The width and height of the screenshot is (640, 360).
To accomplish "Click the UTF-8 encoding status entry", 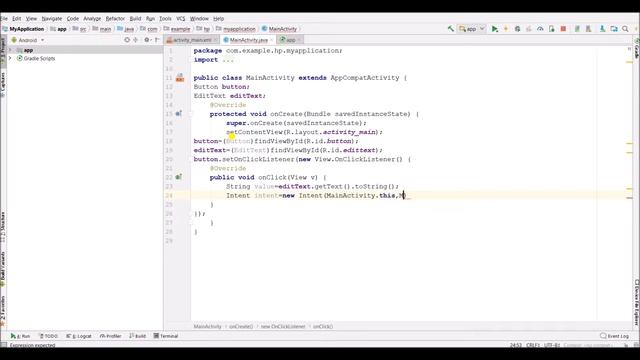I will point(552,345).
